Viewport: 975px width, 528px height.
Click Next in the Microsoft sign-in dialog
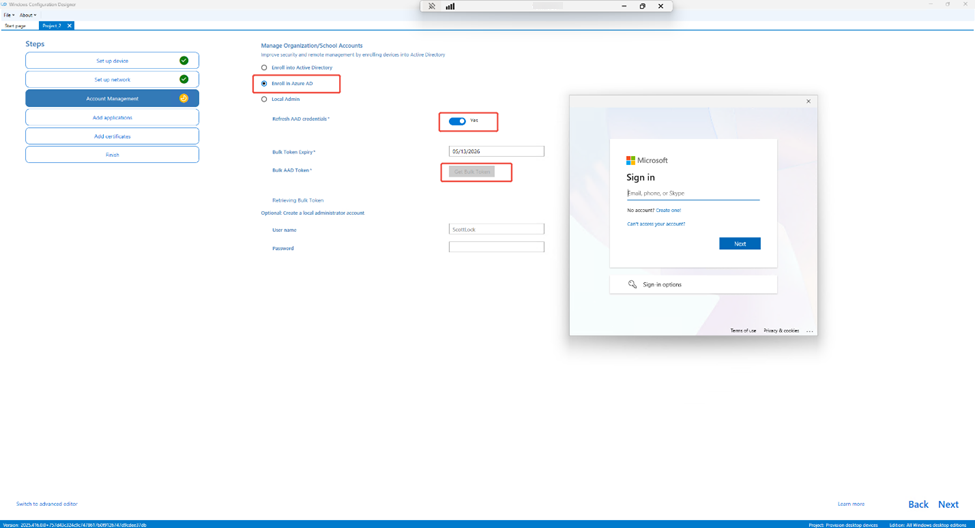739,244
